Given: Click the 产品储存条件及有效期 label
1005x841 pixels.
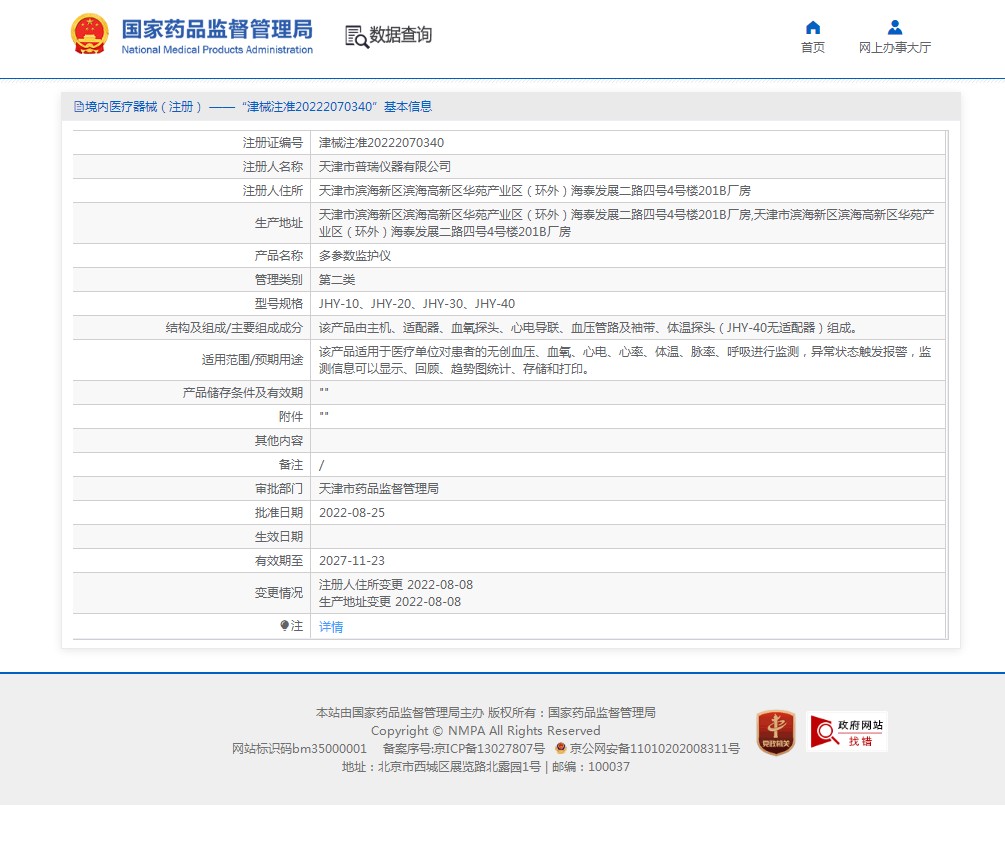Looking at the screenshot, I should (x=242, y=392).
